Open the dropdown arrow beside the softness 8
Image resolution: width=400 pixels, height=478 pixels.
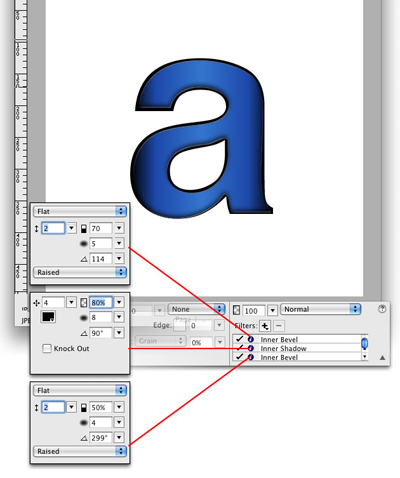119,317
